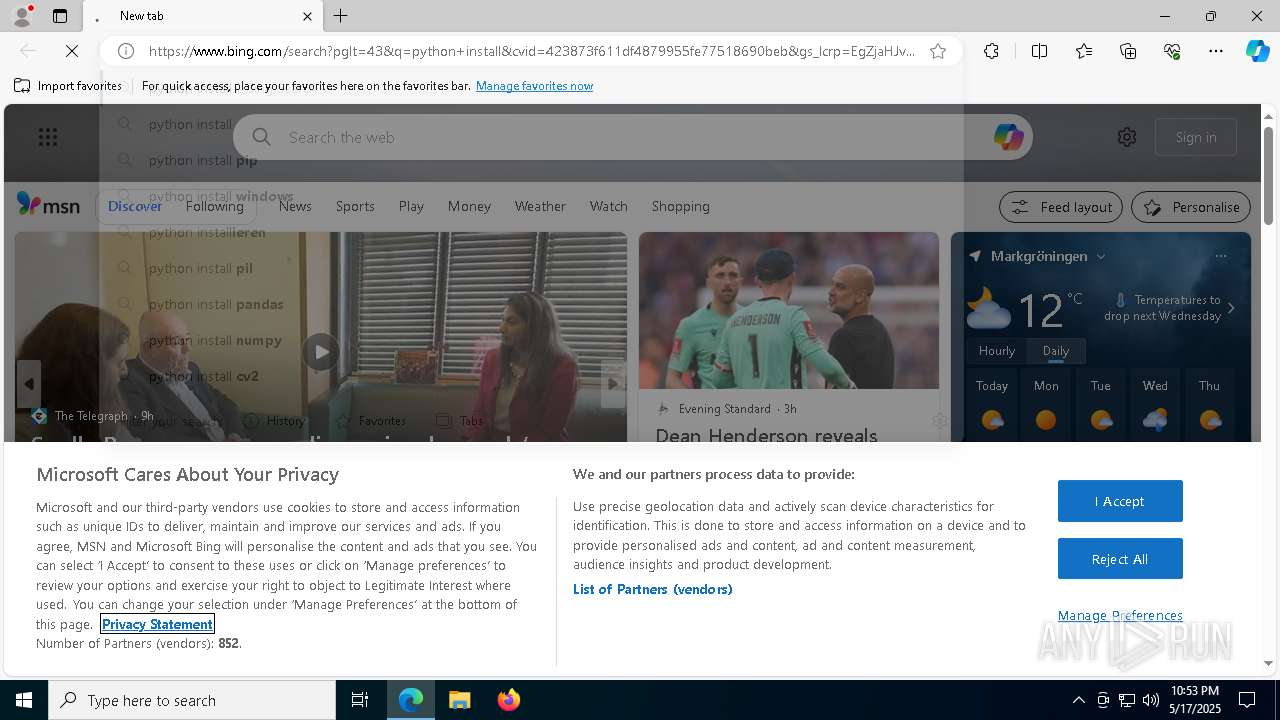1280x720 pixels.
Task: Select the Play tab
Action: [x=411, y=206]
